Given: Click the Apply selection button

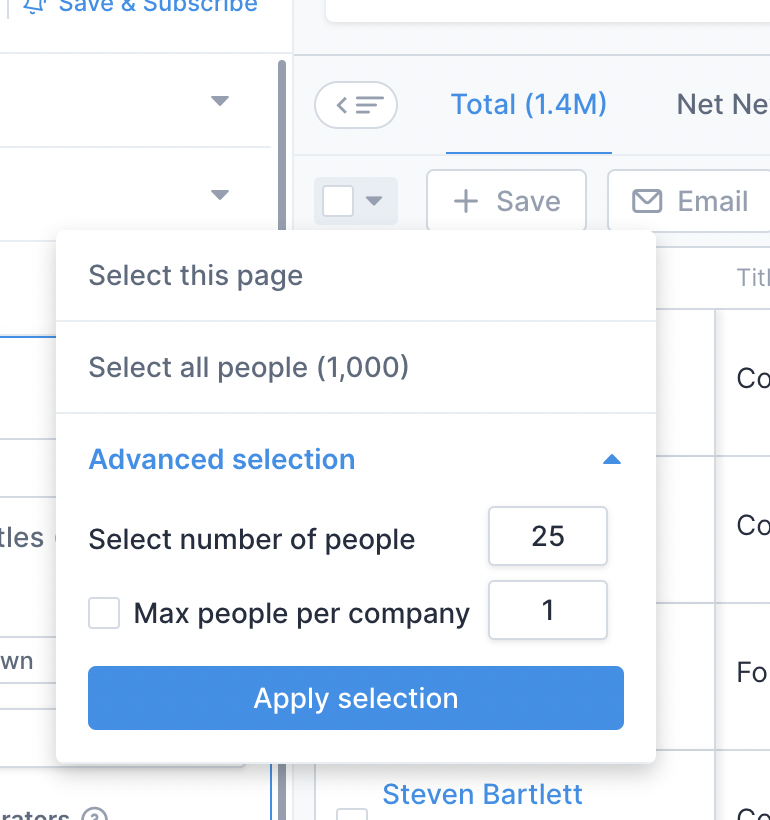Looking at the screenshot, I should [356, 698].
